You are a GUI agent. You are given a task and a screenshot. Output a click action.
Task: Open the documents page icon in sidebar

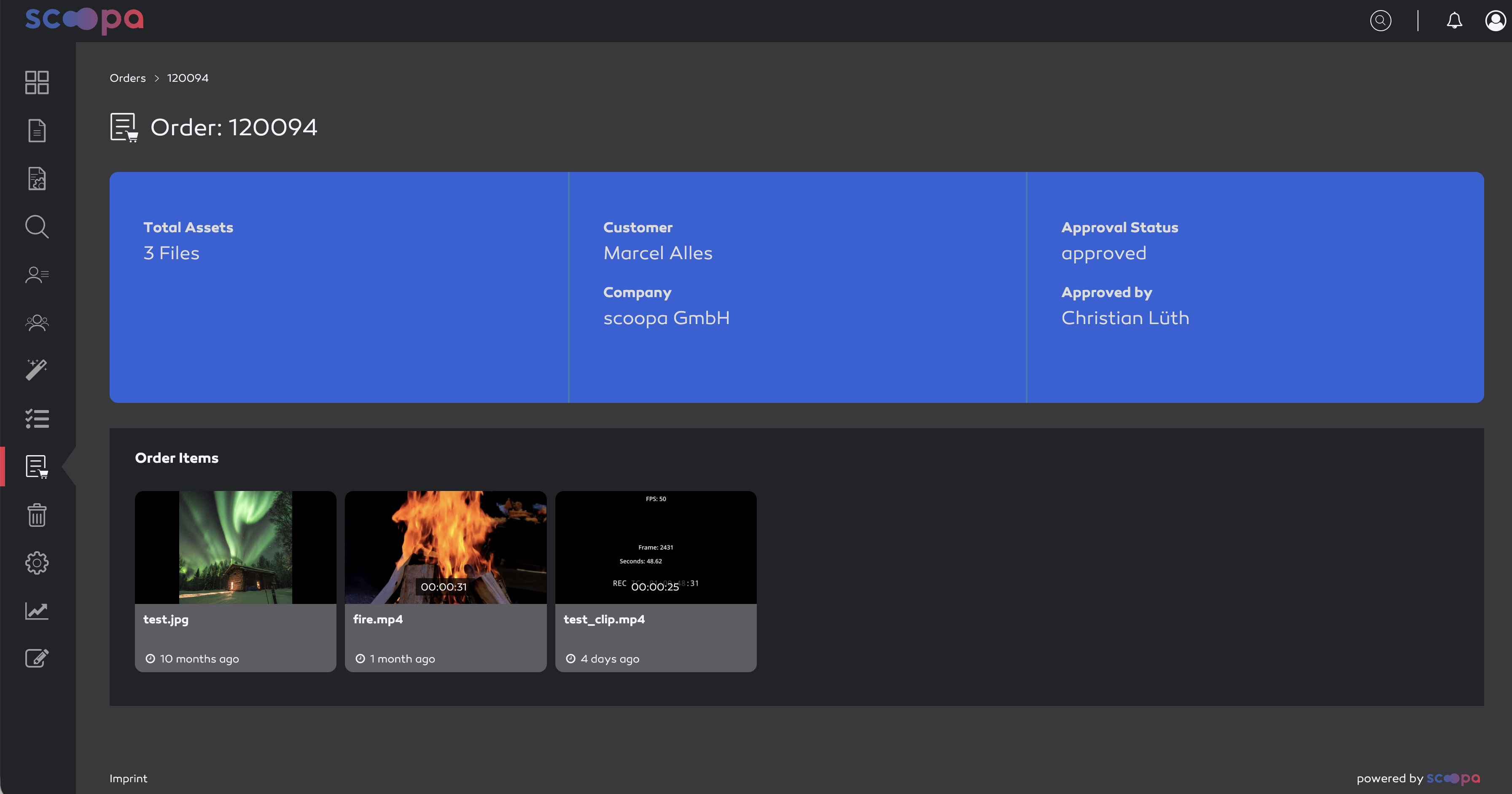[x=37, y=130]
